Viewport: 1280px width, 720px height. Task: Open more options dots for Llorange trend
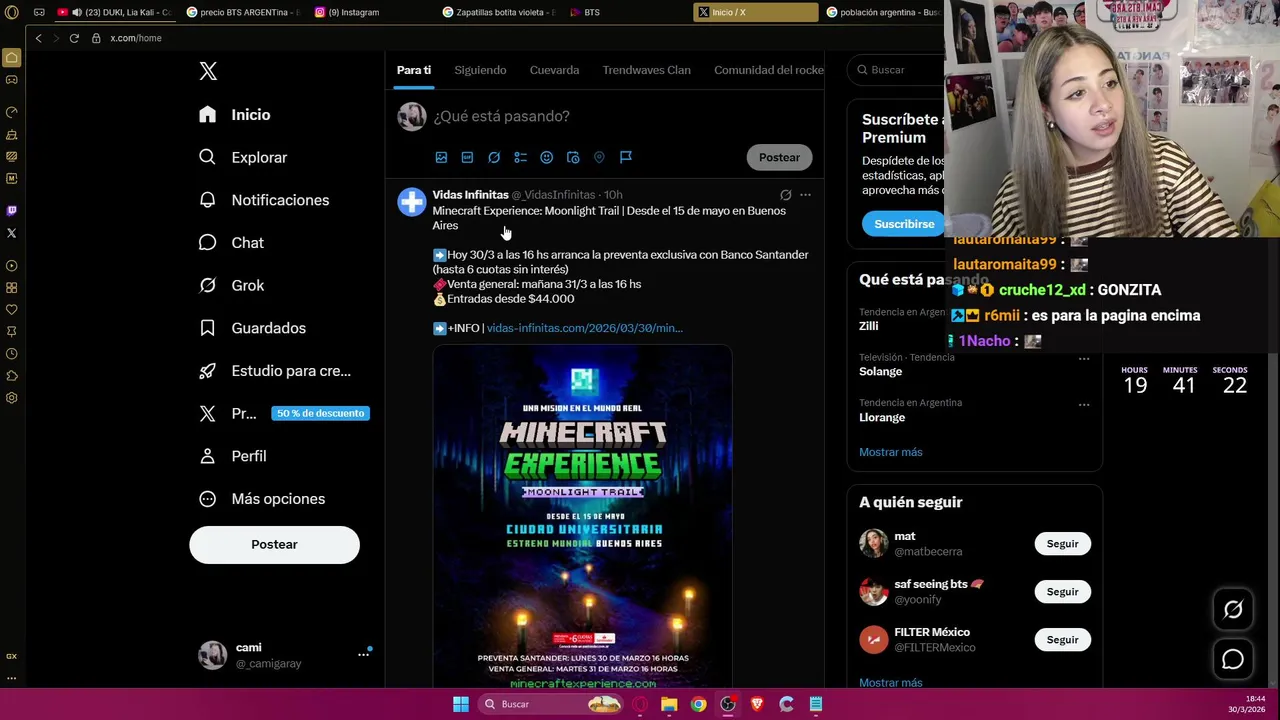click(1083, 405)
